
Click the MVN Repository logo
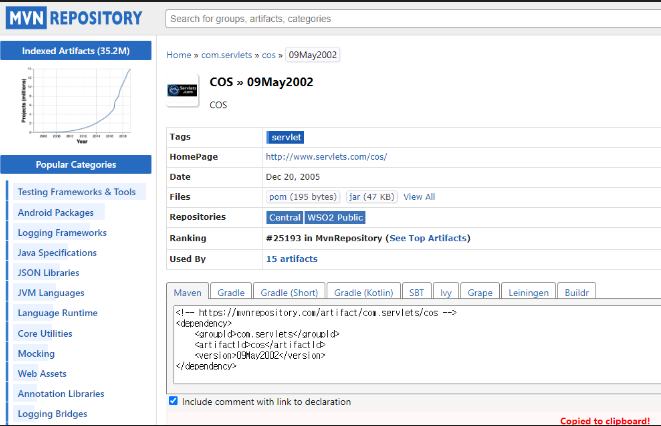point(74,18)
